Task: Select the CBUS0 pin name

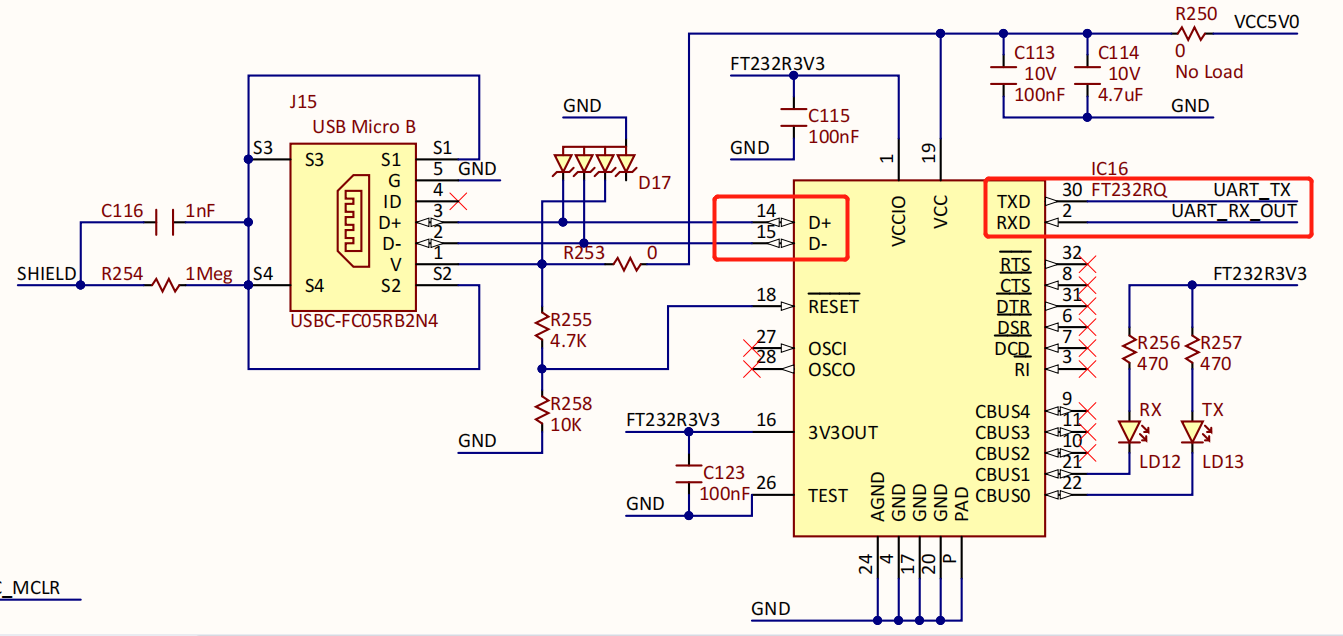Action: point(1002,496)
